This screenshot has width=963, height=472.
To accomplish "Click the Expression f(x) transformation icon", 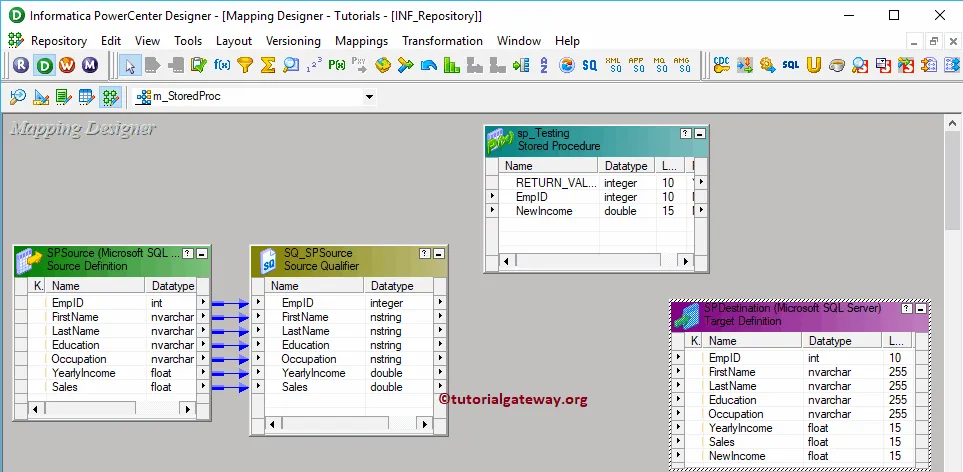I will (222, 65).
